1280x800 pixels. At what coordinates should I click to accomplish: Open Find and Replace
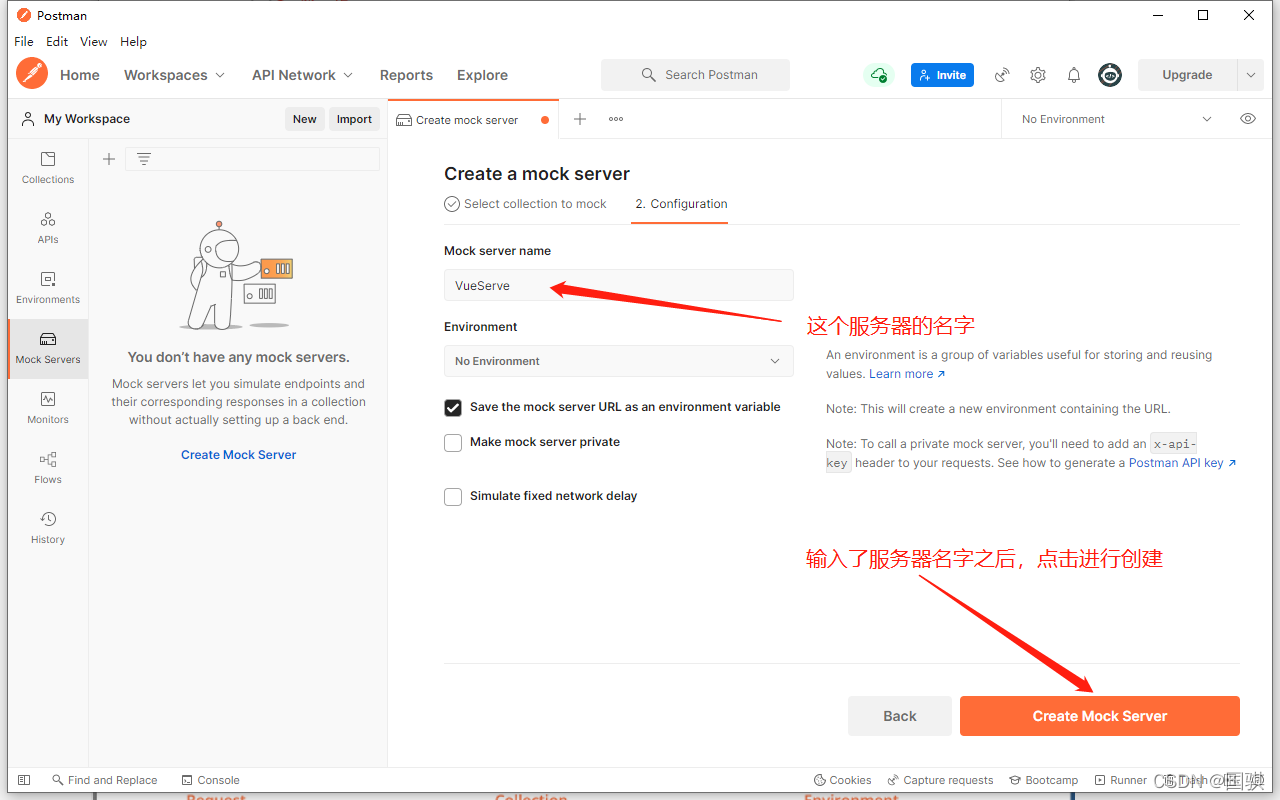coord(105,780)
